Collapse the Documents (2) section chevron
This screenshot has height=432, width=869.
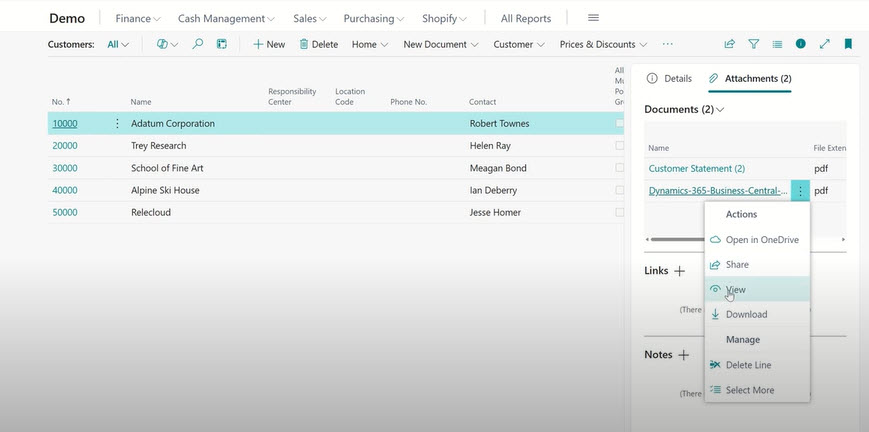pyautogui.click(x=720, y=110)
